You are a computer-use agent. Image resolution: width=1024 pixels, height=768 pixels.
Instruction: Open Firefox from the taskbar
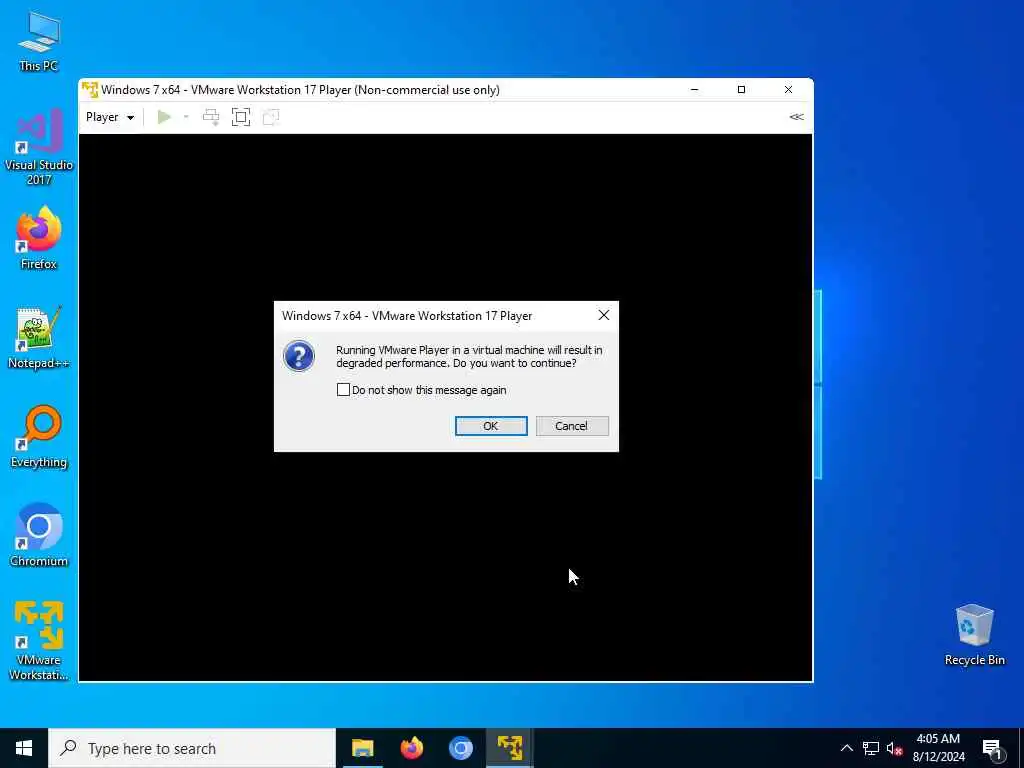tap(411, 748)
